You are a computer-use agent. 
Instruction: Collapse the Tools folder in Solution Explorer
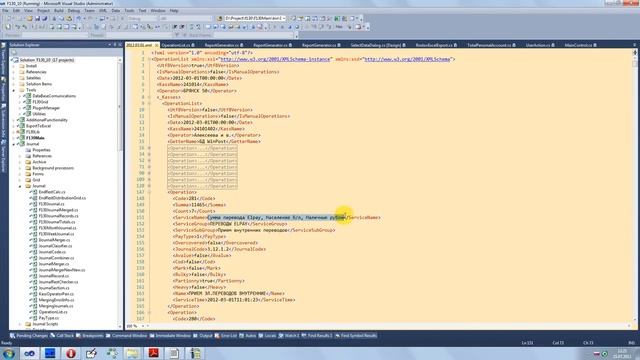(14, 90)
